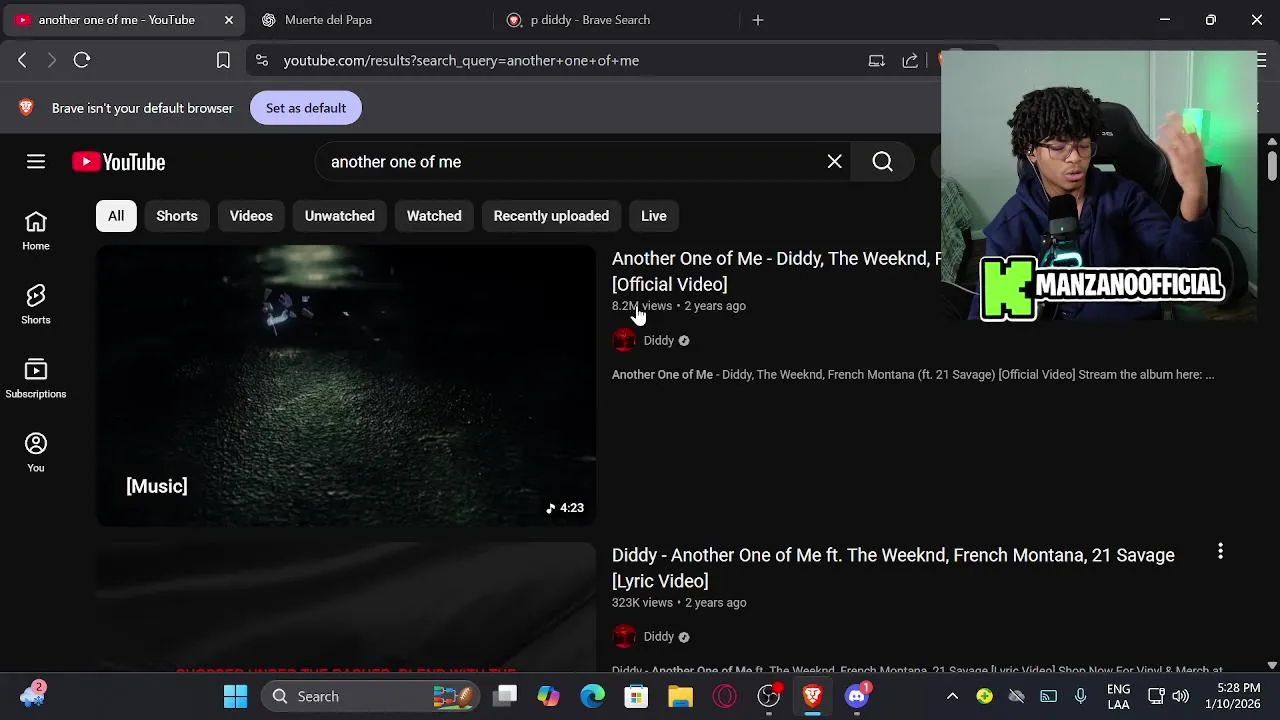The image size is (1280, 720).
Task: Close the YouTube tab
Action: pyautogui.click(x=229, y=20)
